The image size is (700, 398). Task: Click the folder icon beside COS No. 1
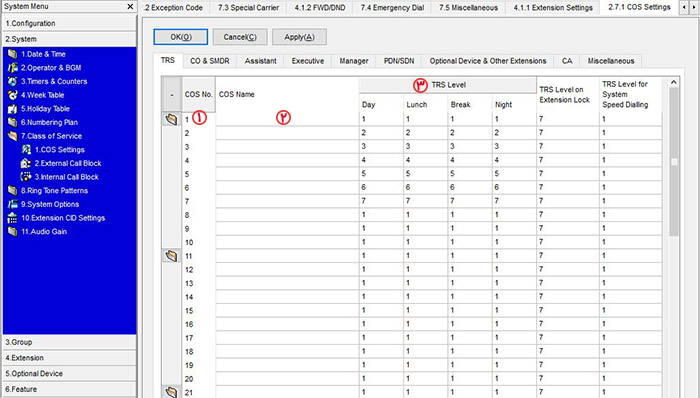[x=171, y=119]
